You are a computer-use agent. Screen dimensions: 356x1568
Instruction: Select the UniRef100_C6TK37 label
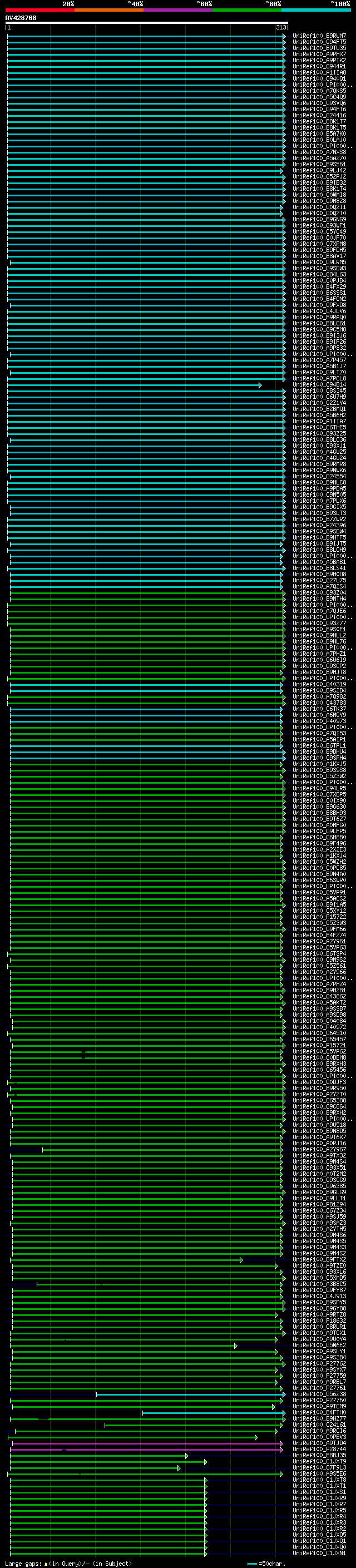319,709
